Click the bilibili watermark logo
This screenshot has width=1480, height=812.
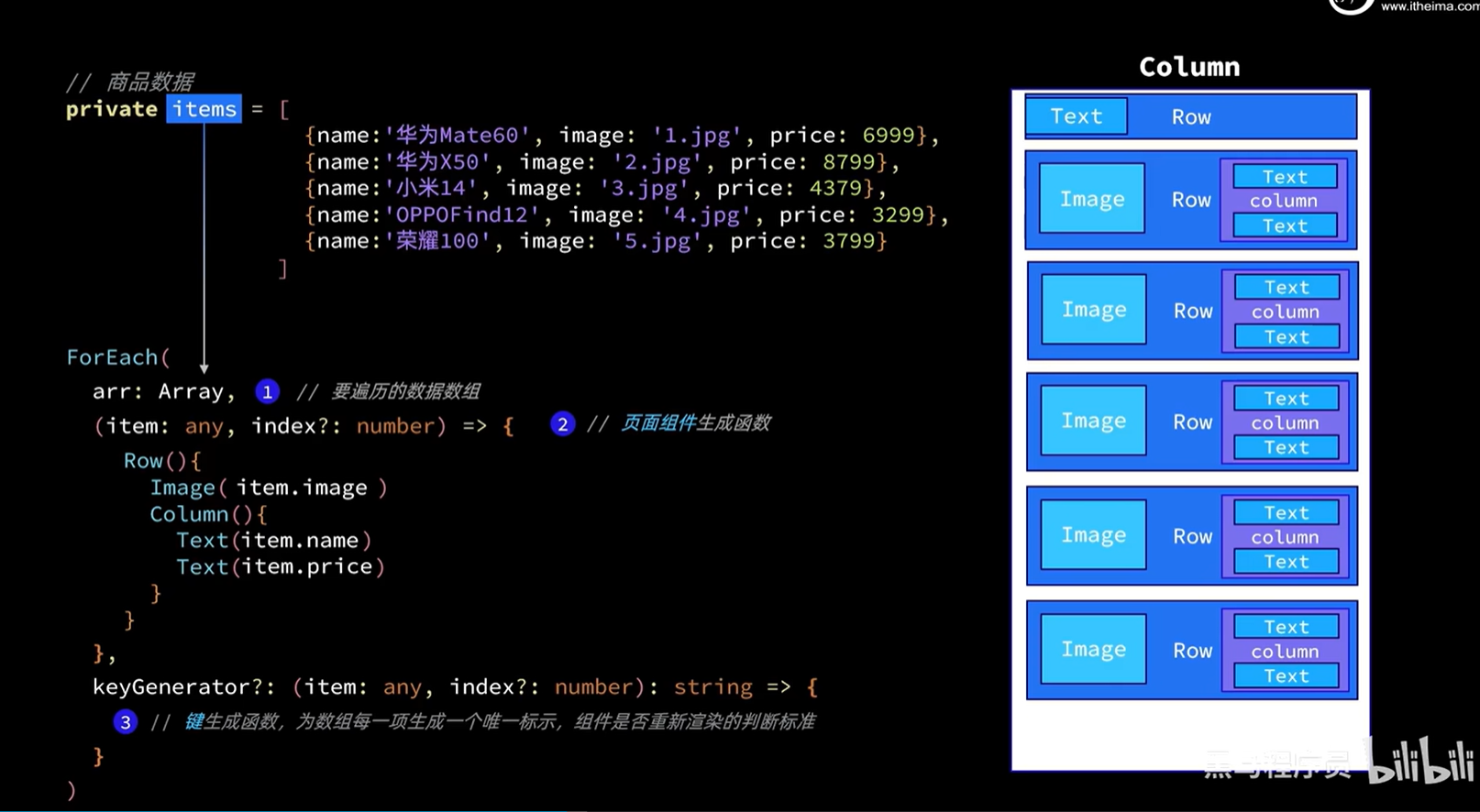point(1420,762)
